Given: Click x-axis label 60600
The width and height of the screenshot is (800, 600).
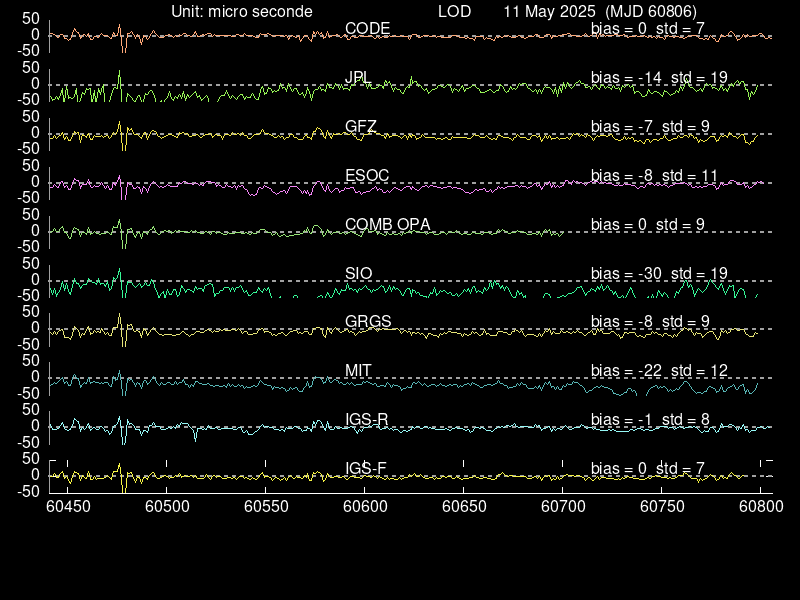Looking at the screenshot, I should click(365, 507).
